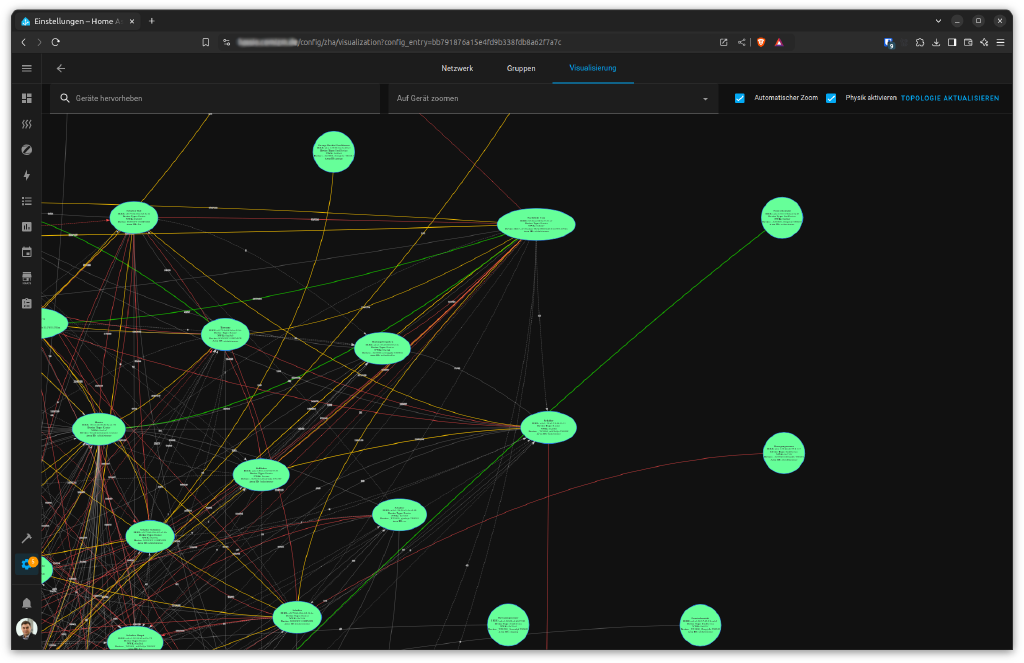Viewport: 1024px width, 663px height.
Task: Open the browser tab list chevron
Action: pos(938,20)
